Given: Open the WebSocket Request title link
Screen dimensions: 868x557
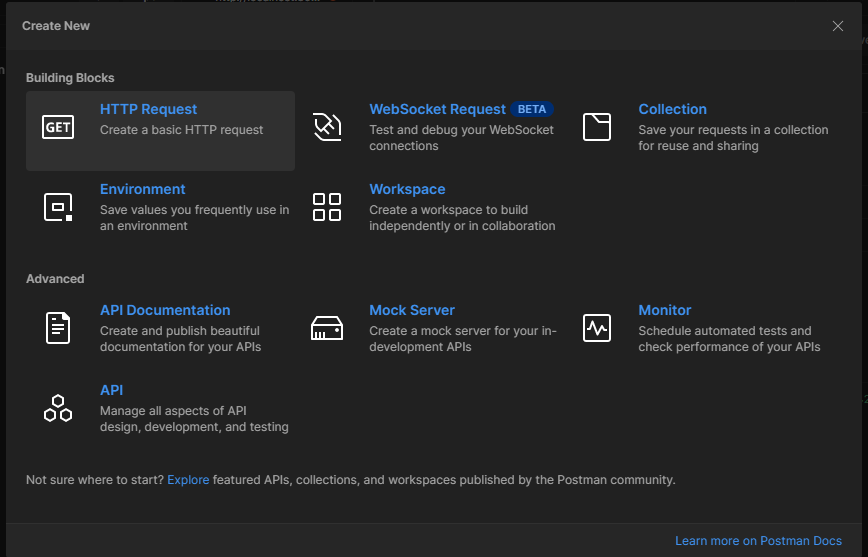Looking at the screenshot, I should pos(437,109).
